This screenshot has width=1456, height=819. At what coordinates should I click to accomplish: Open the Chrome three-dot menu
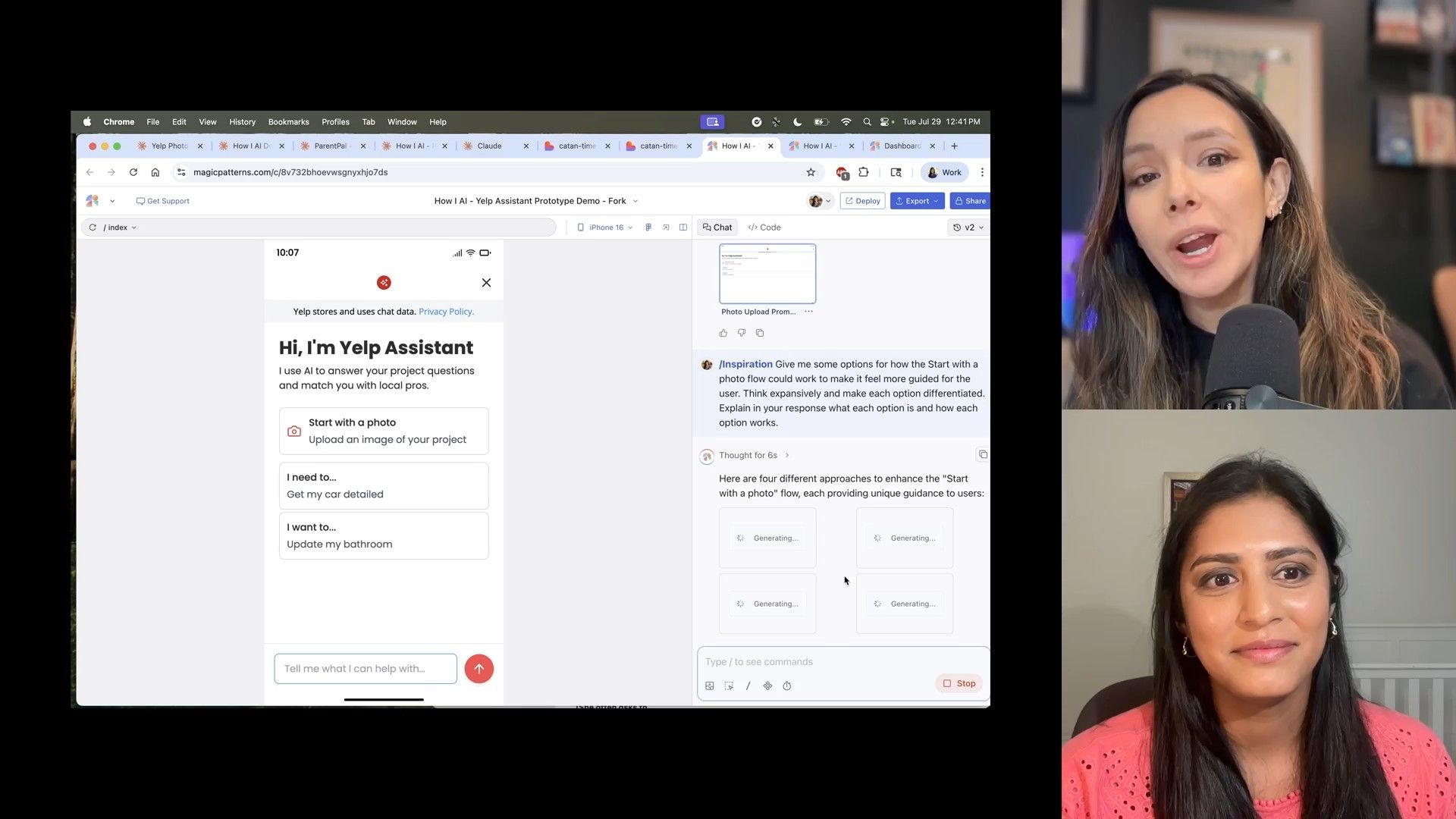tap(982, 172)
